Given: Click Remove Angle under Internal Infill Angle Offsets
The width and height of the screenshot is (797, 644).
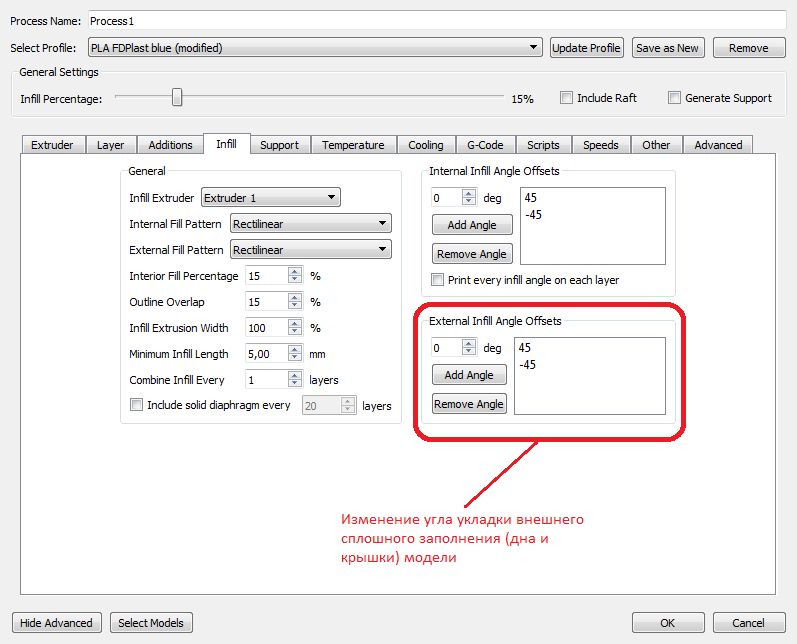Looking at the screenshot, I should 472,254.
